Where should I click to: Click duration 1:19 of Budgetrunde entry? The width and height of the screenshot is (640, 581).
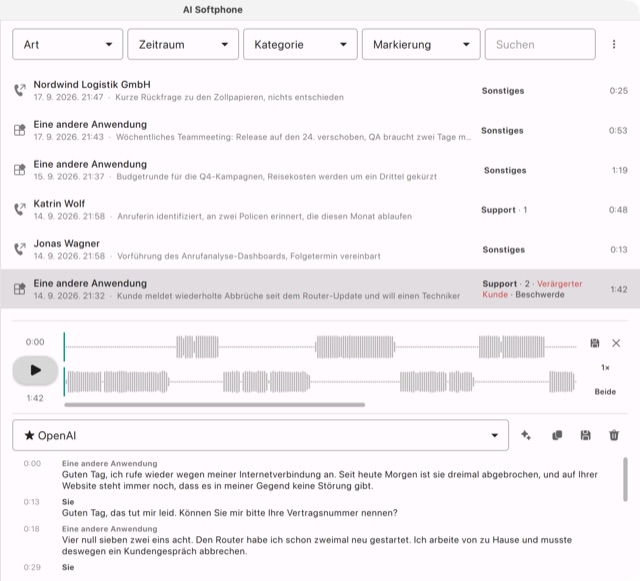pos(619,170)
